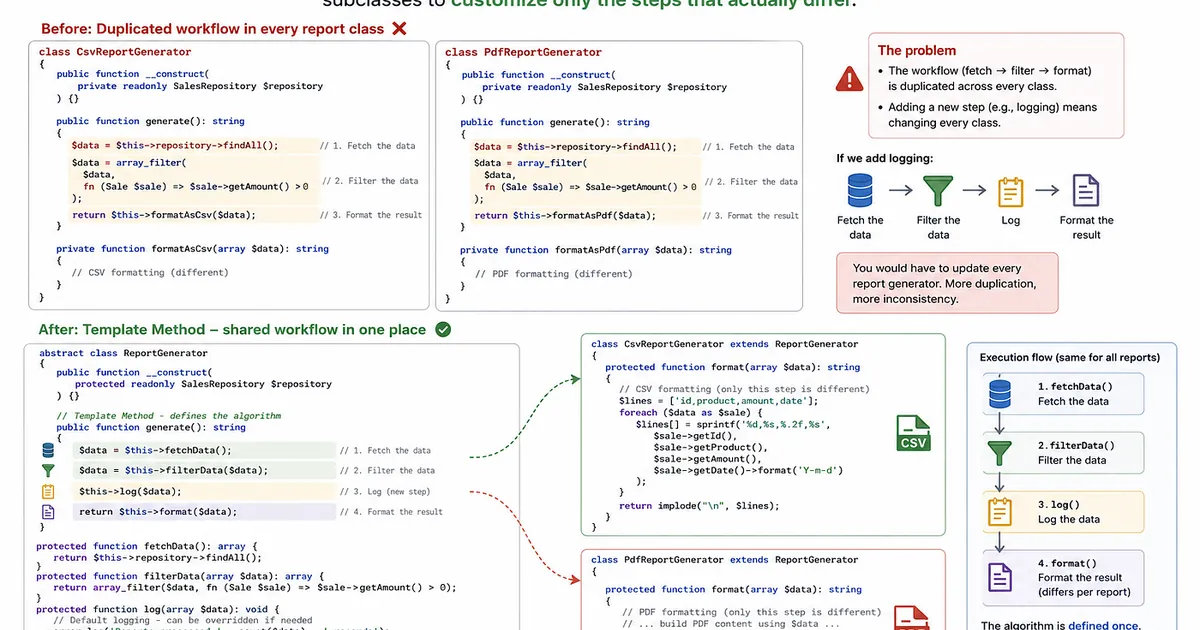Click the clipboard icon in the 3. log() flow step
1200x630 pixels.
click(x=1000, y=511)
